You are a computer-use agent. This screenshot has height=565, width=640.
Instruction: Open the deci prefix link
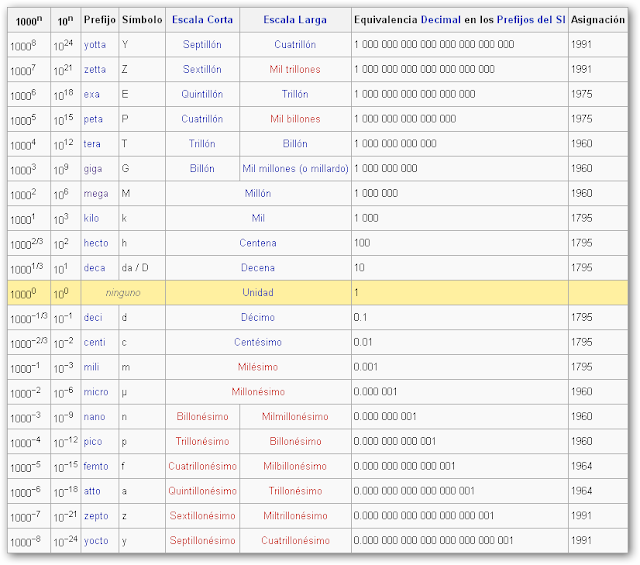(93, 318)
